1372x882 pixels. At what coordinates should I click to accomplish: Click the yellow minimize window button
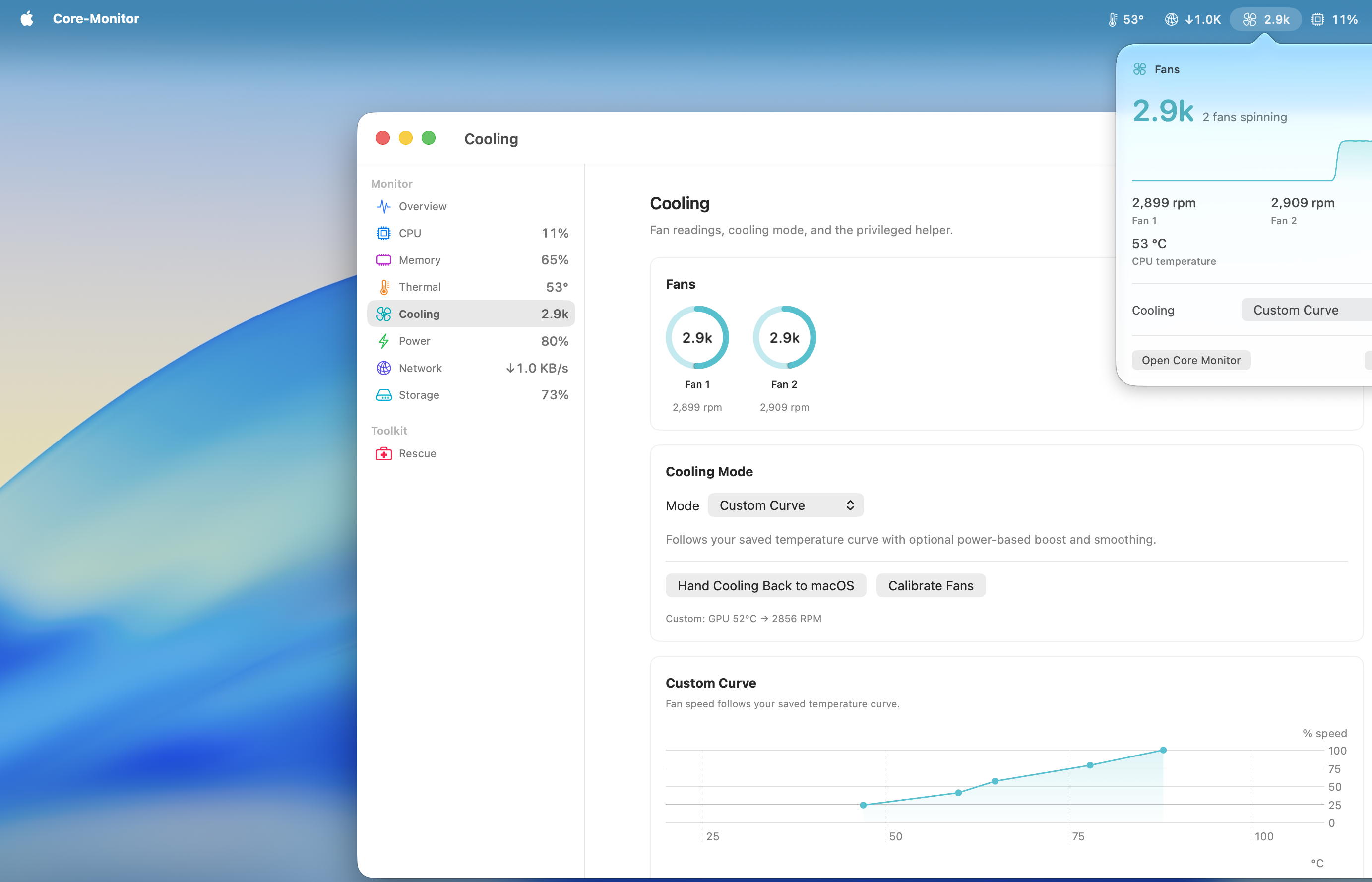coord(405,138)
